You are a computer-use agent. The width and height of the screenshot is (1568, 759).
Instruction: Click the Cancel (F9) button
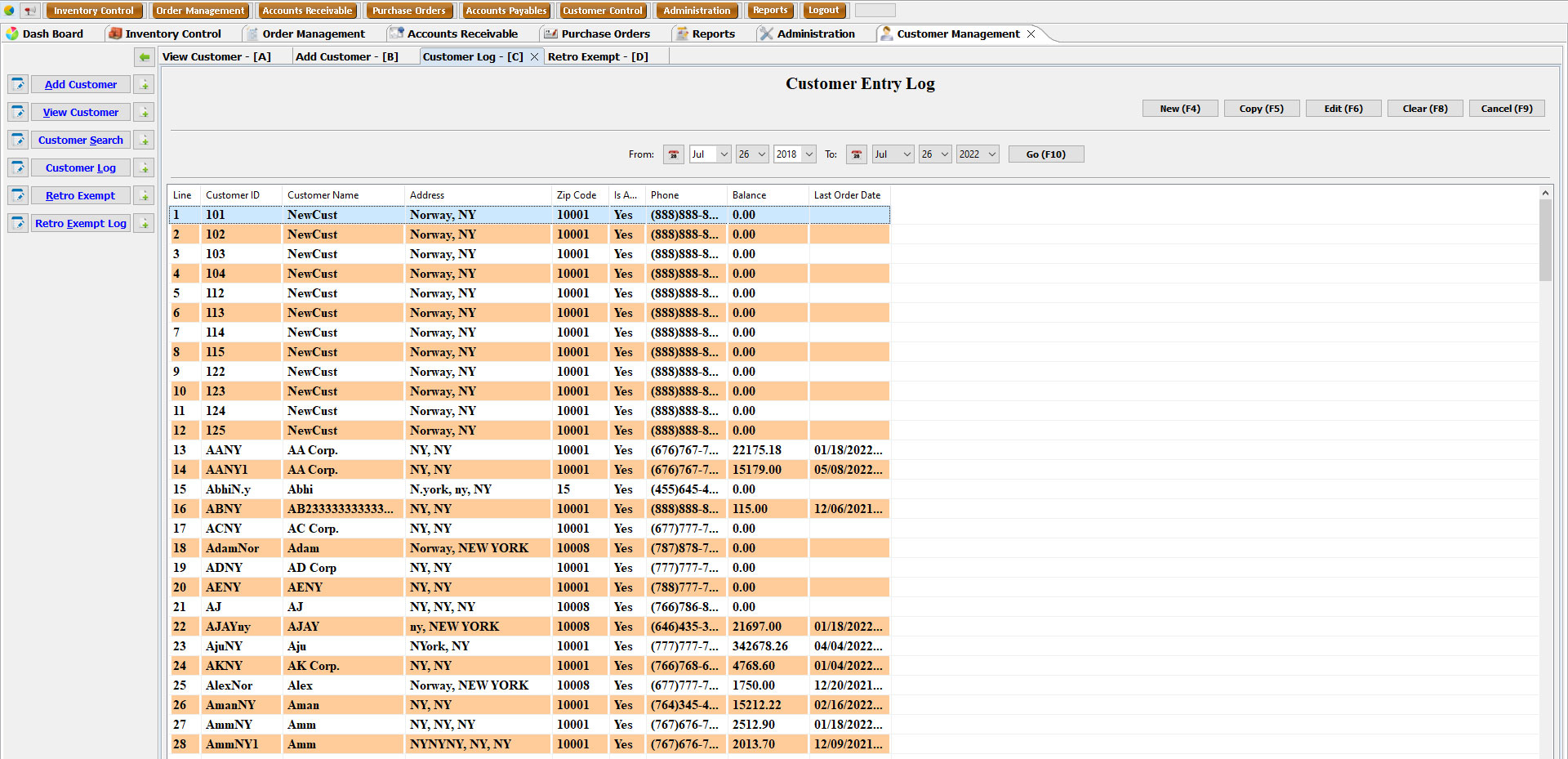click(x=1507, y=109)
